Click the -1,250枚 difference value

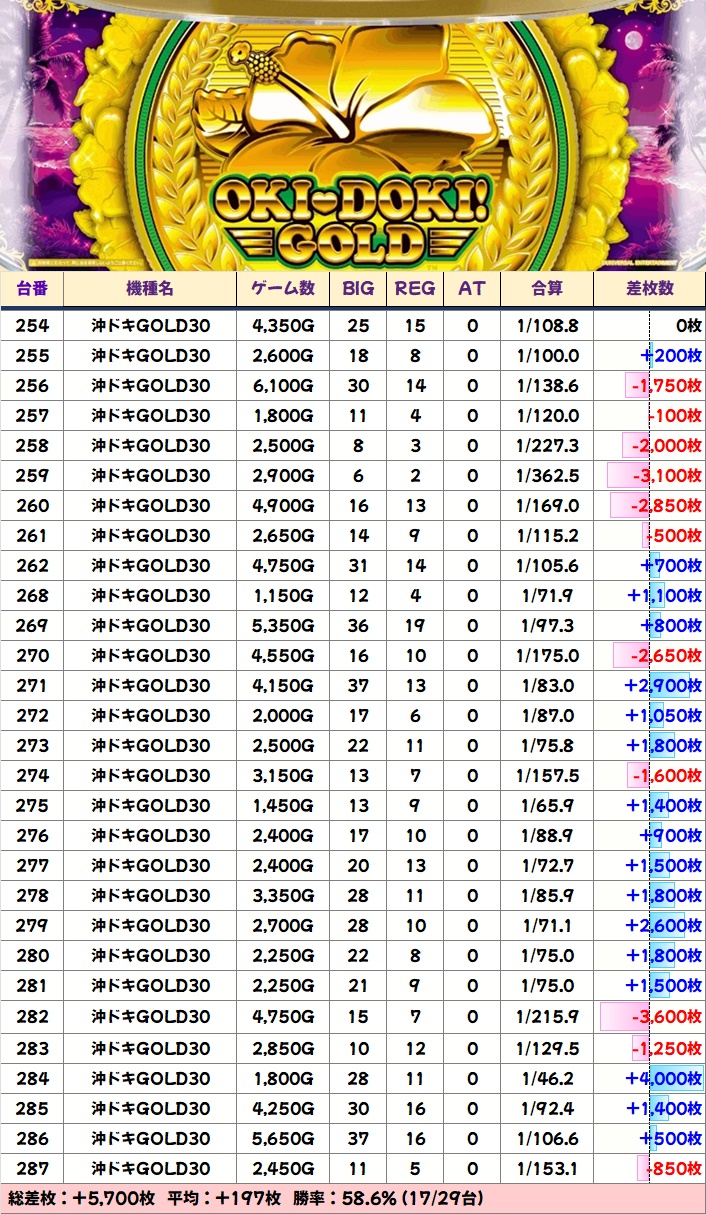666,1048
